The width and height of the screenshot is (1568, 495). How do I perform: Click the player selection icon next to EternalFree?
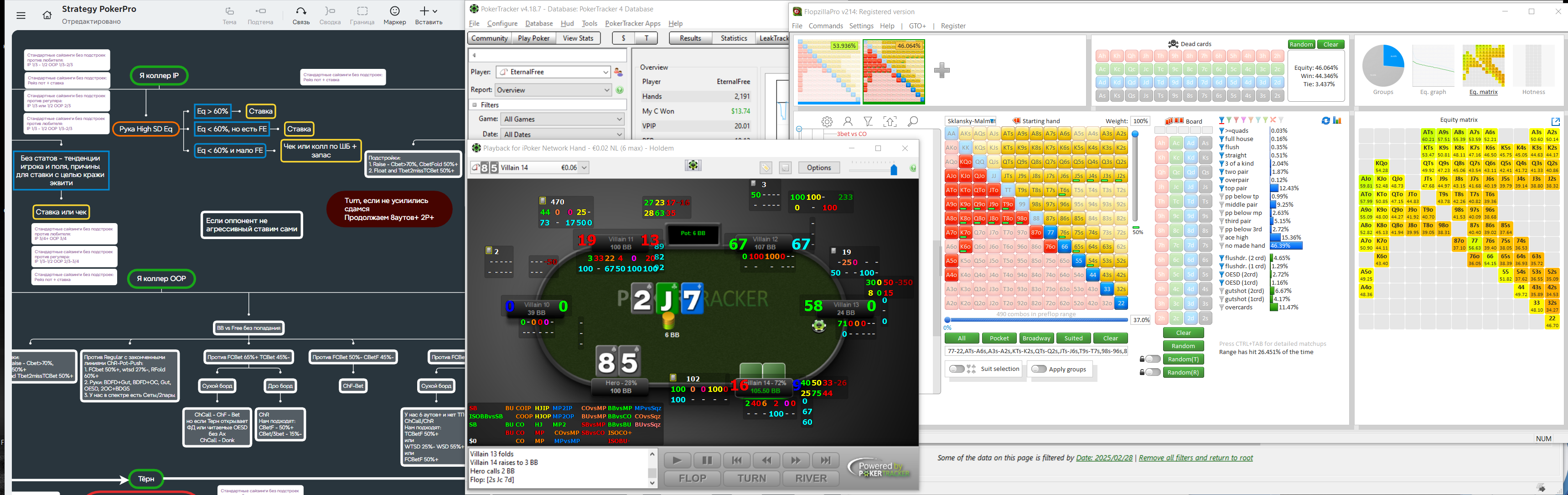click(x=618, y=72)
